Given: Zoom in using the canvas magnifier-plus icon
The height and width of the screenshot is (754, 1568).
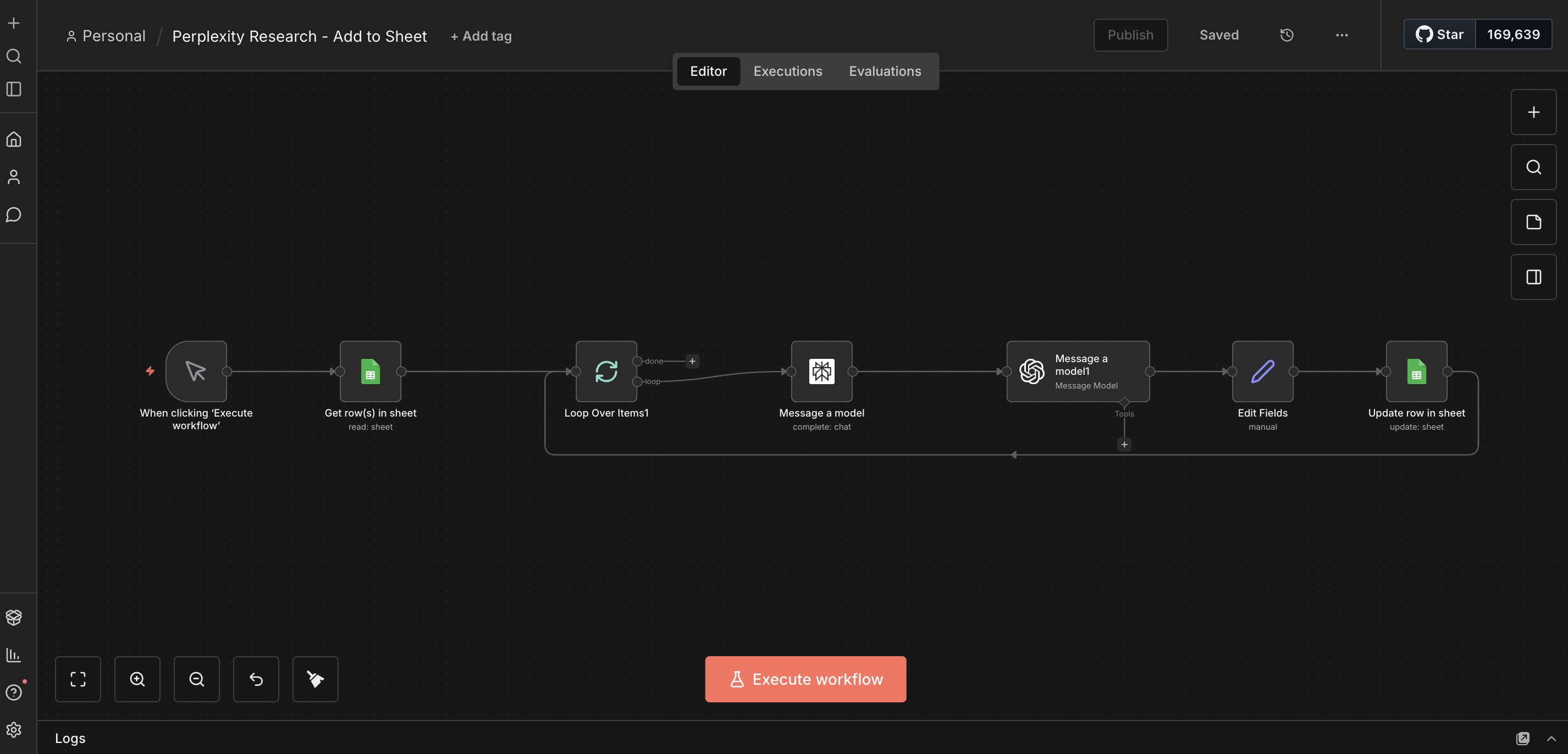Looking at the screenshot, I should click(137, 679).
